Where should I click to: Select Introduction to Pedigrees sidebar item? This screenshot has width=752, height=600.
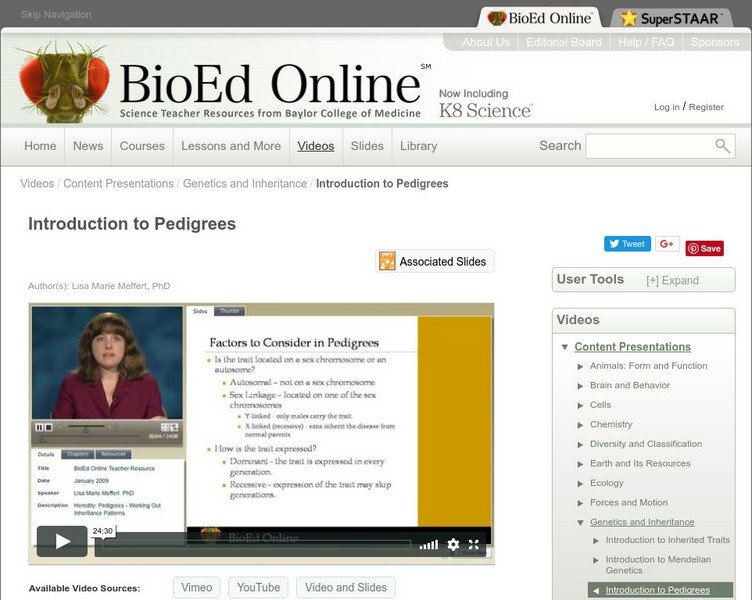point(658,590)
